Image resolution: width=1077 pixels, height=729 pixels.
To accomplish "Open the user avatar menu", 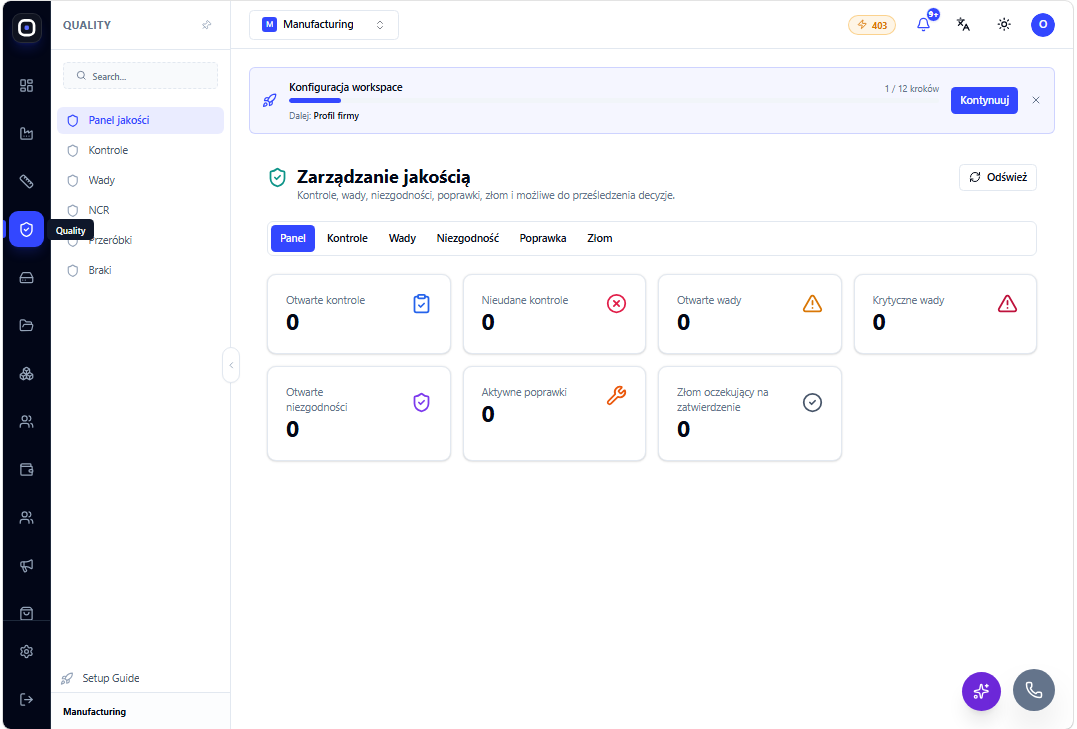I will click(1042, 25).
